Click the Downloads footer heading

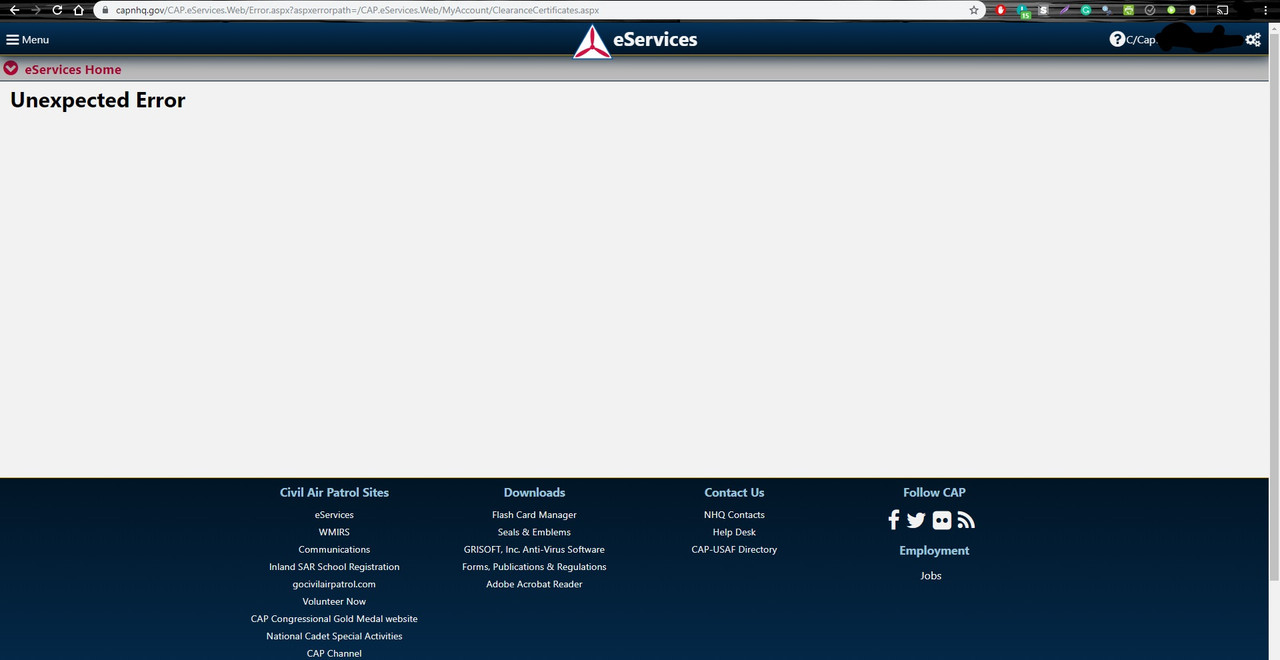[534, 492]
